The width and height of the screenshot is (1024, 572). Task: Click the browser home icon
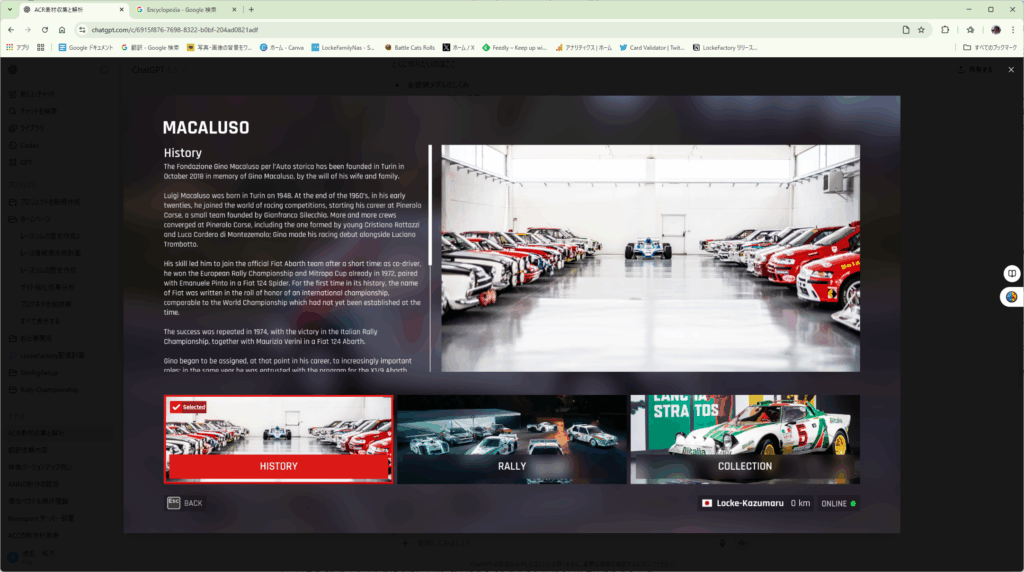(64, 30)
